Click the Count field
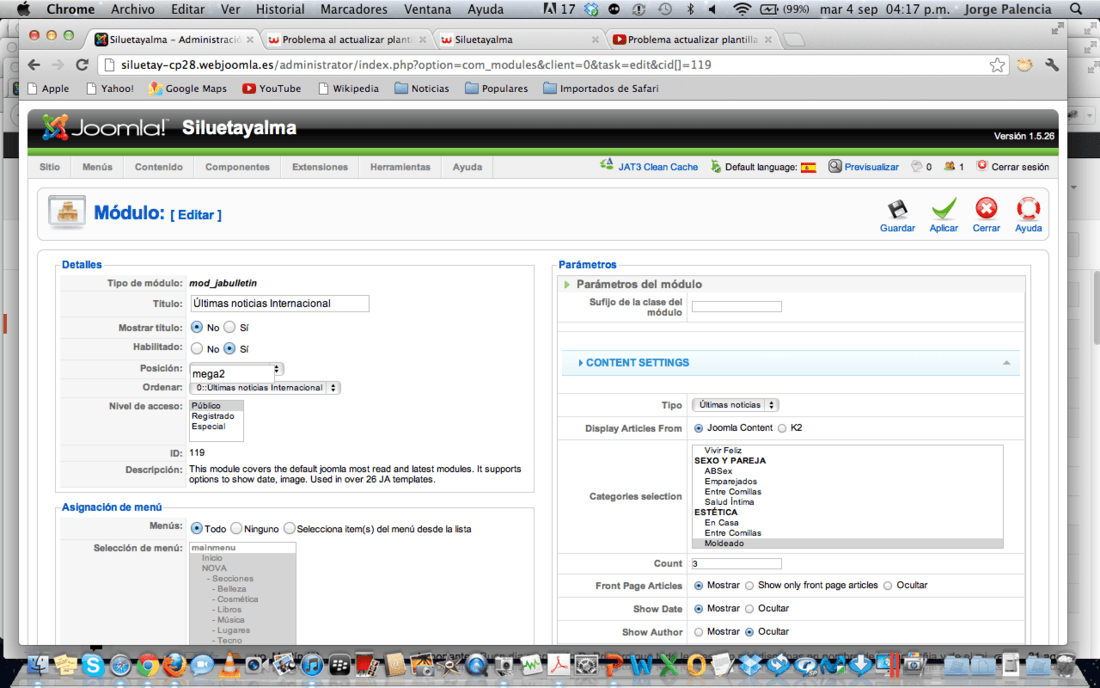The image size is (1100, 688). [737, 564]
